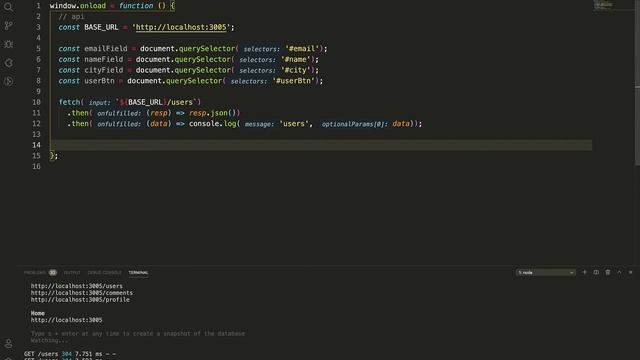The image size is (640, 360).
Task: Split the terminal with the split icon
Action: (x=596, y=272)
